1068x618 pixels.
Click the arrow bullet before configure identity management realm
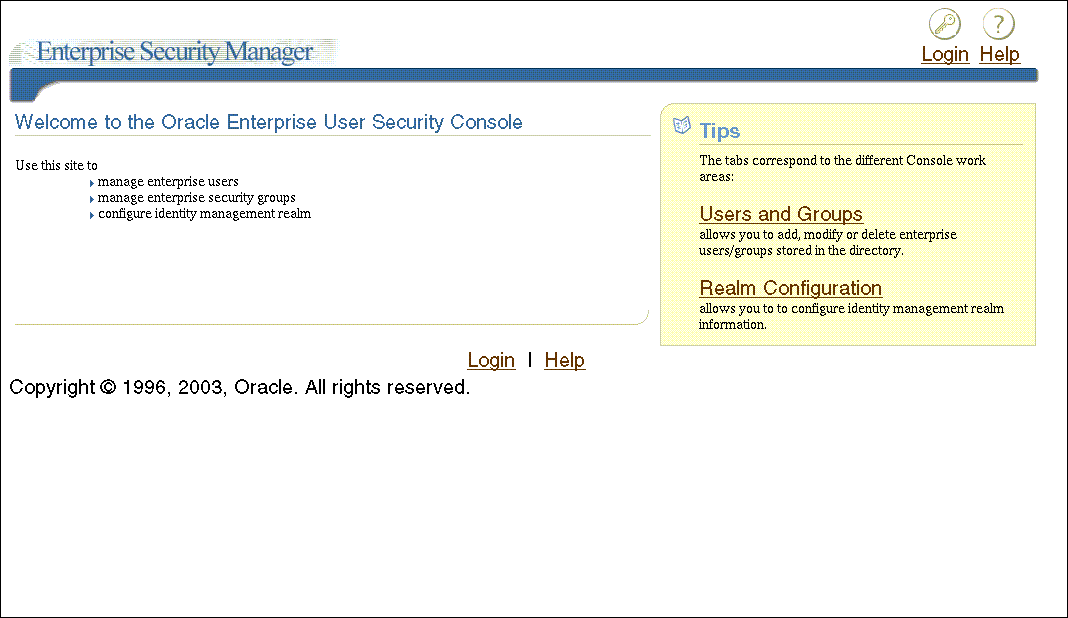[91, 214]
